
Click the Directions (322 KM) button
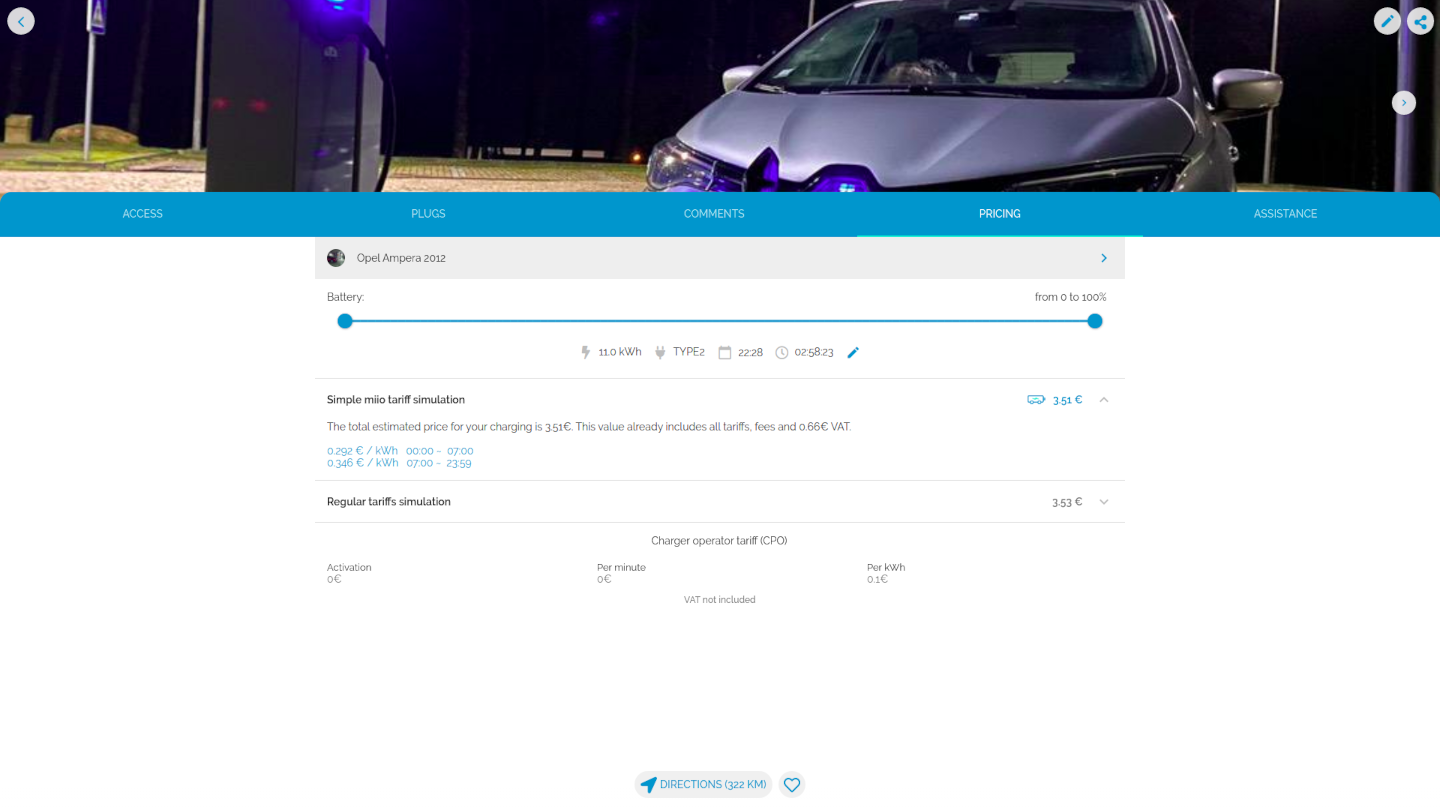pyautogui.click(x=703, y=785)
